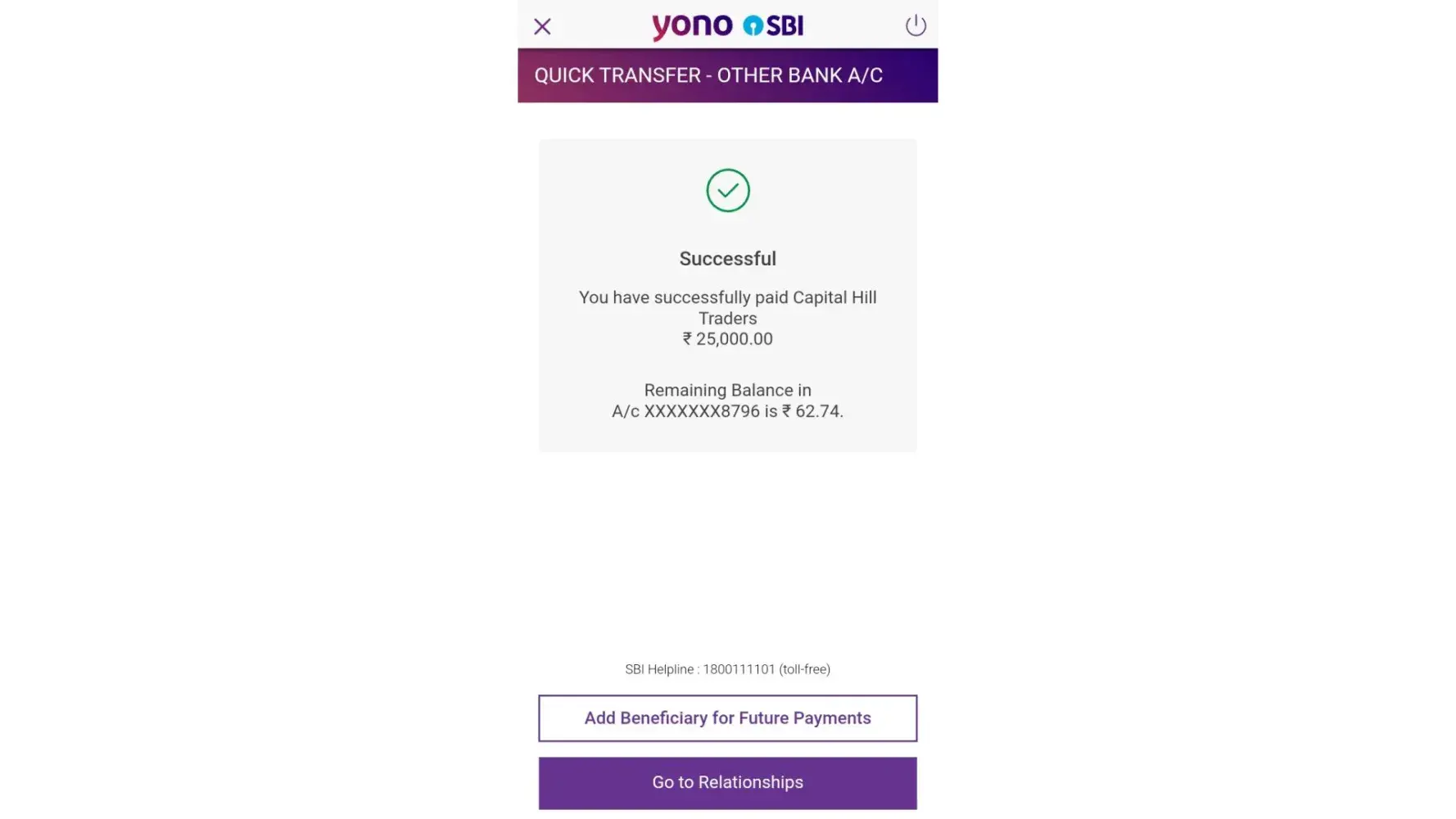Click the 62.74 remaining balance value

(817, 411)
